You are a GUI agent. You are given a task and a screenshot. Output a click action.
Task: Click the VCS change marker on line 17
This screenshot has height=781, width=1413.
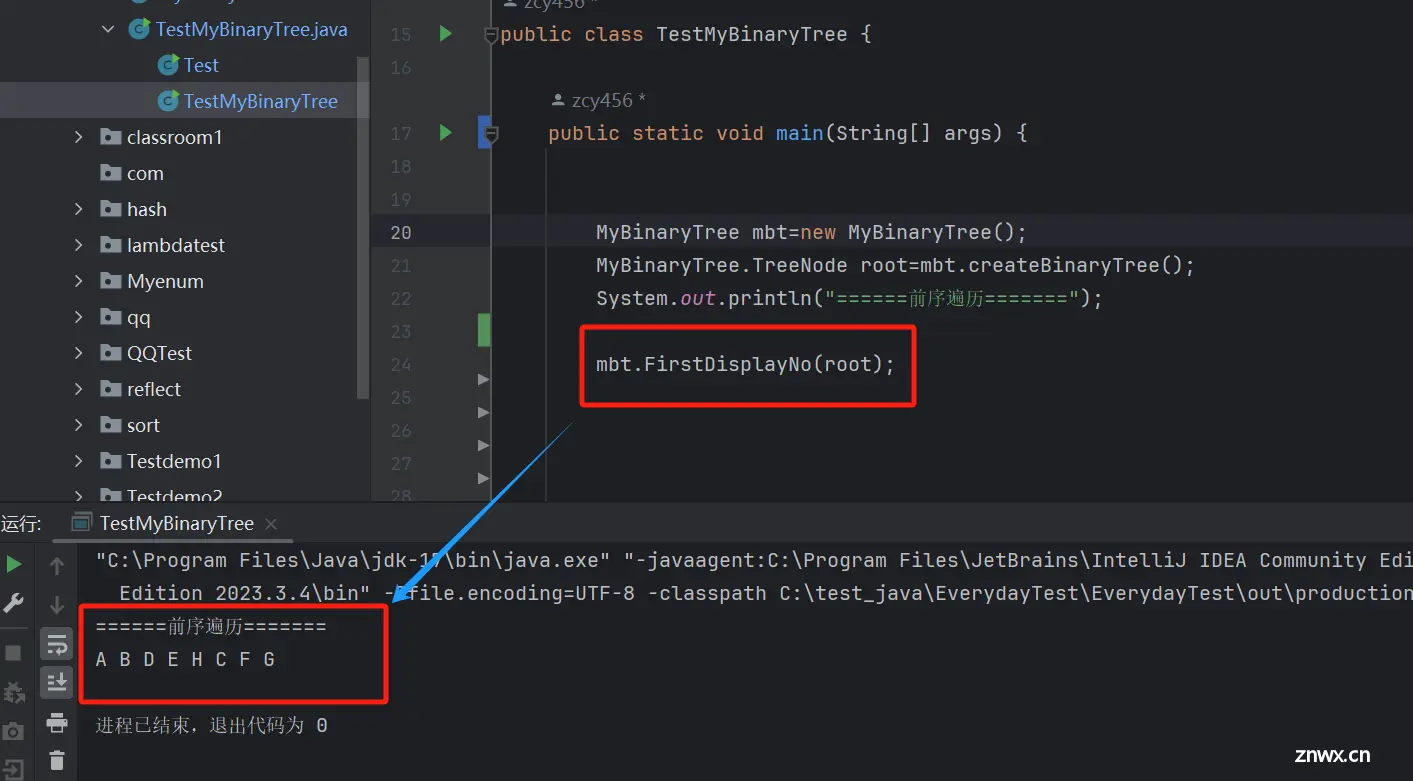[x=484, y=132]
